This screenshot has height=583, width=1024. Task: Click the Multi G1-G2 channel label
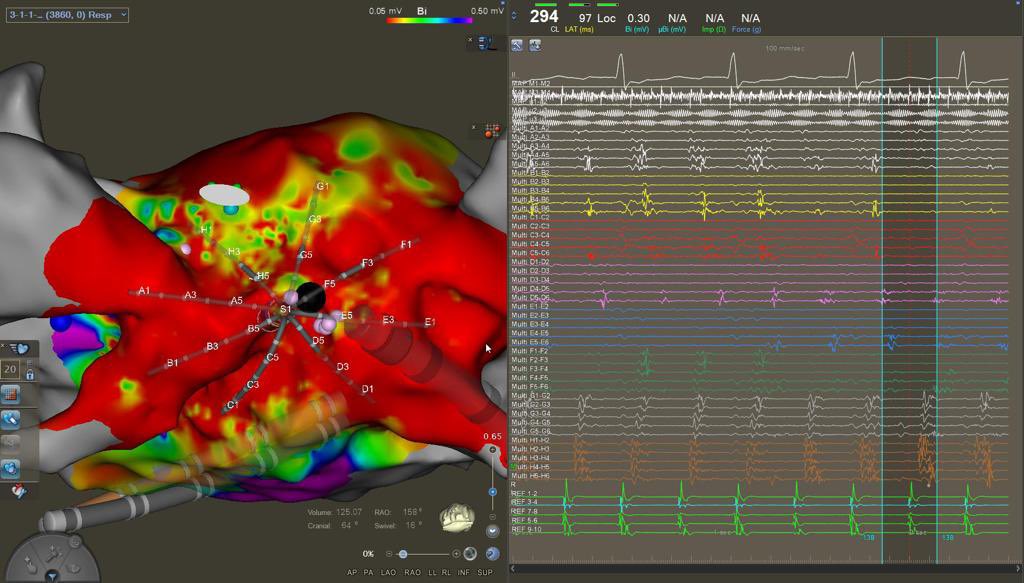point(531,396)
